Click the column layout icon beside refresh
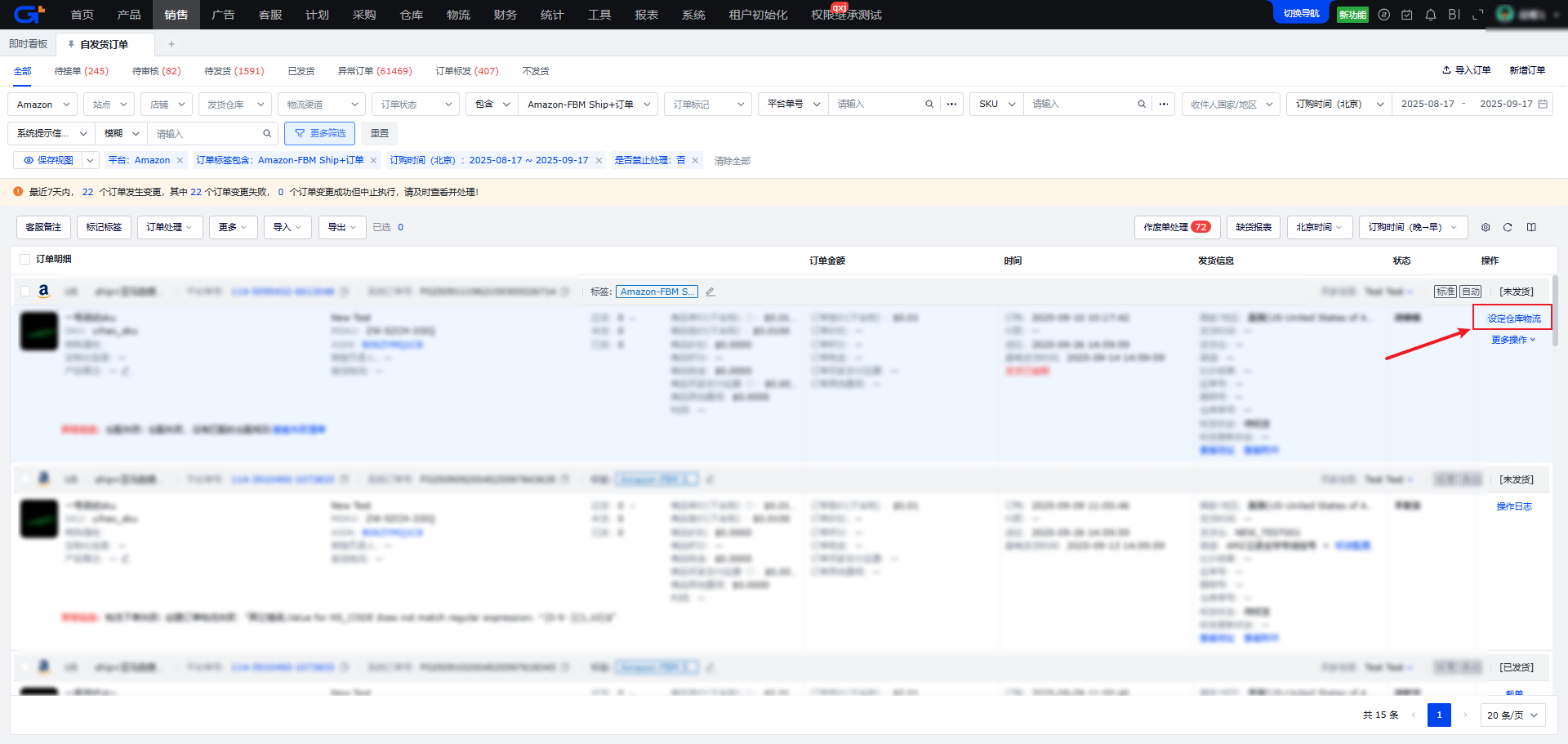Screen dimensions: 1568x744 pyautogui.click(x=1531, y=227)
